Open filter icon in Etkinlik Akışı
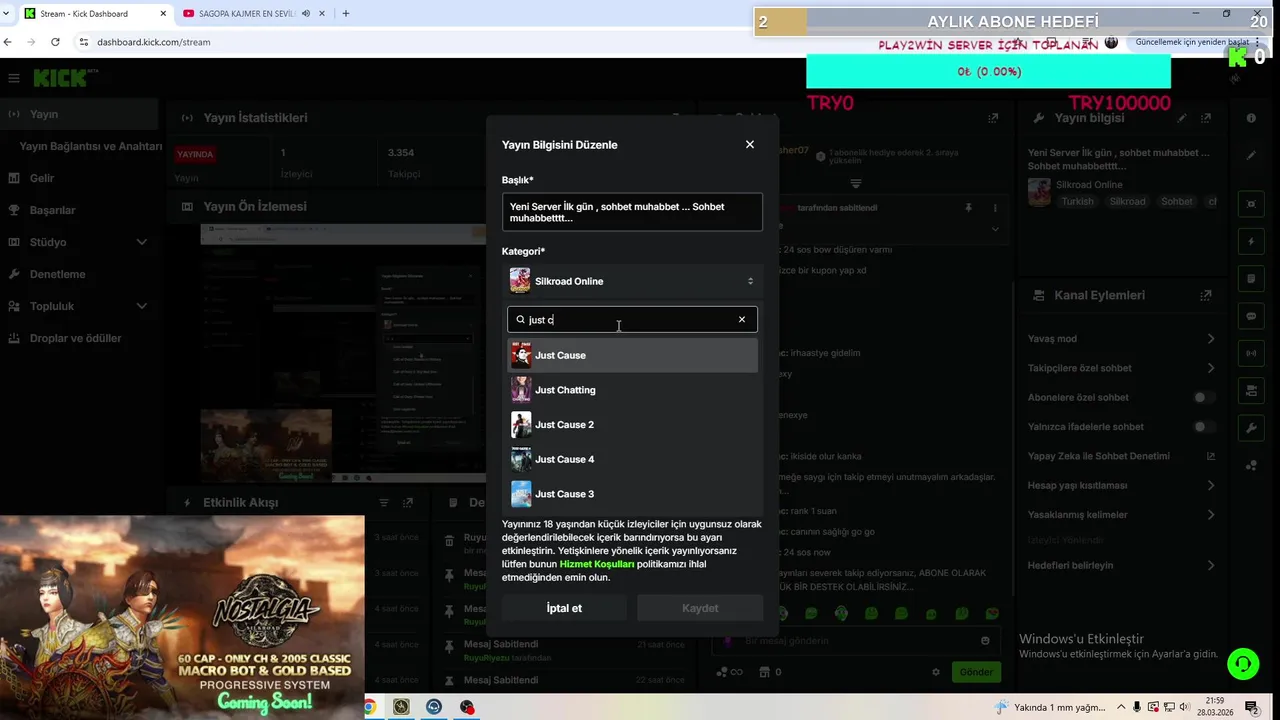Viewport: 1280px width, 720px height. (x=383, y=502)
